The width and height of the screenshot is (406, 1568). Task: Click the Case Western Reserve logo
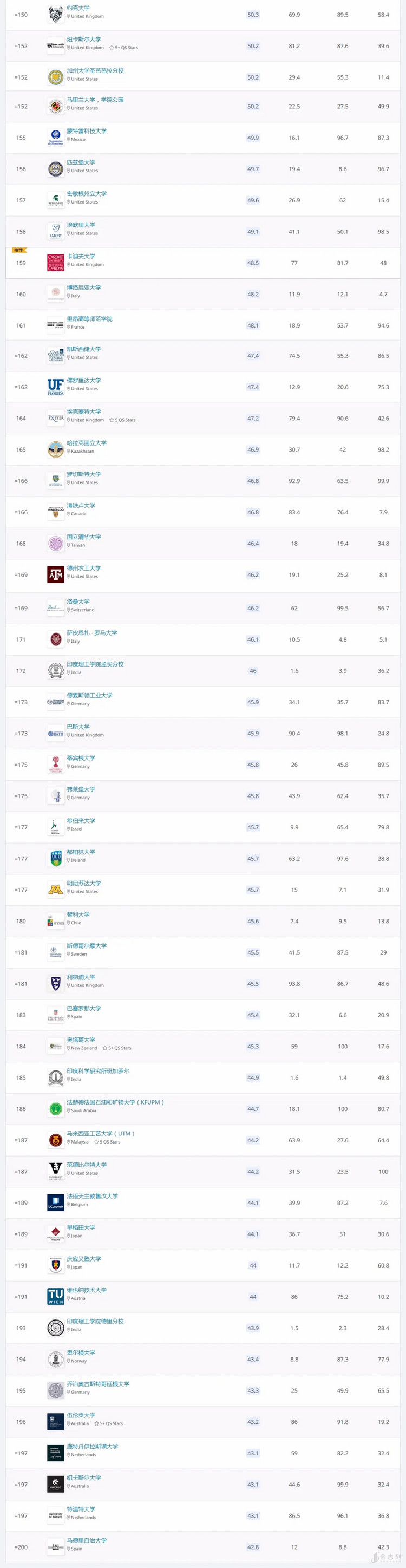point(55,356)
